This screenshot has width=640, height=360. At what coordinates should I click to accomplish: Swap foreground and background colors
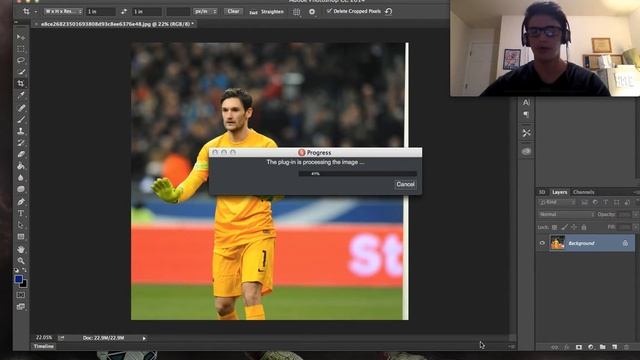(24, 270)
